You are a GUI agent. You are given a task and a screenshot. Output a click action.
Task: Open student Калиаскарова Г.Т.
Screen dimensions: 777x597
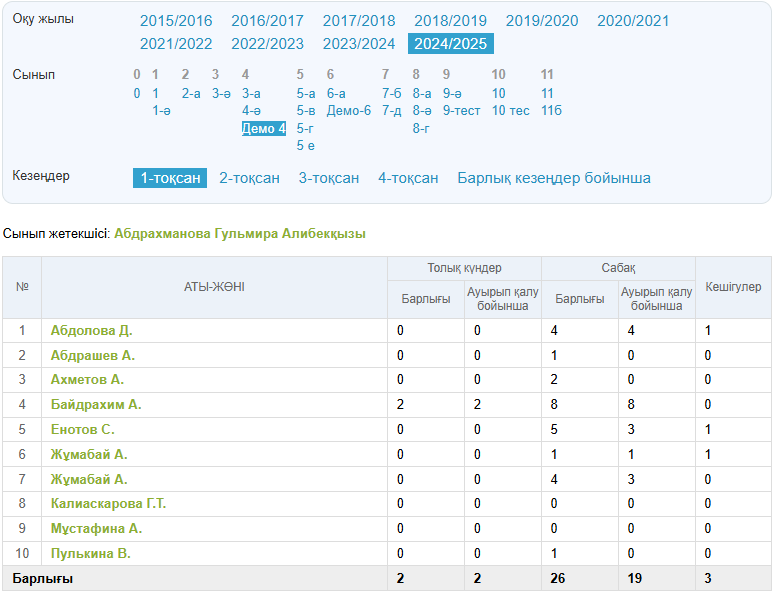(x=108, y=504)
